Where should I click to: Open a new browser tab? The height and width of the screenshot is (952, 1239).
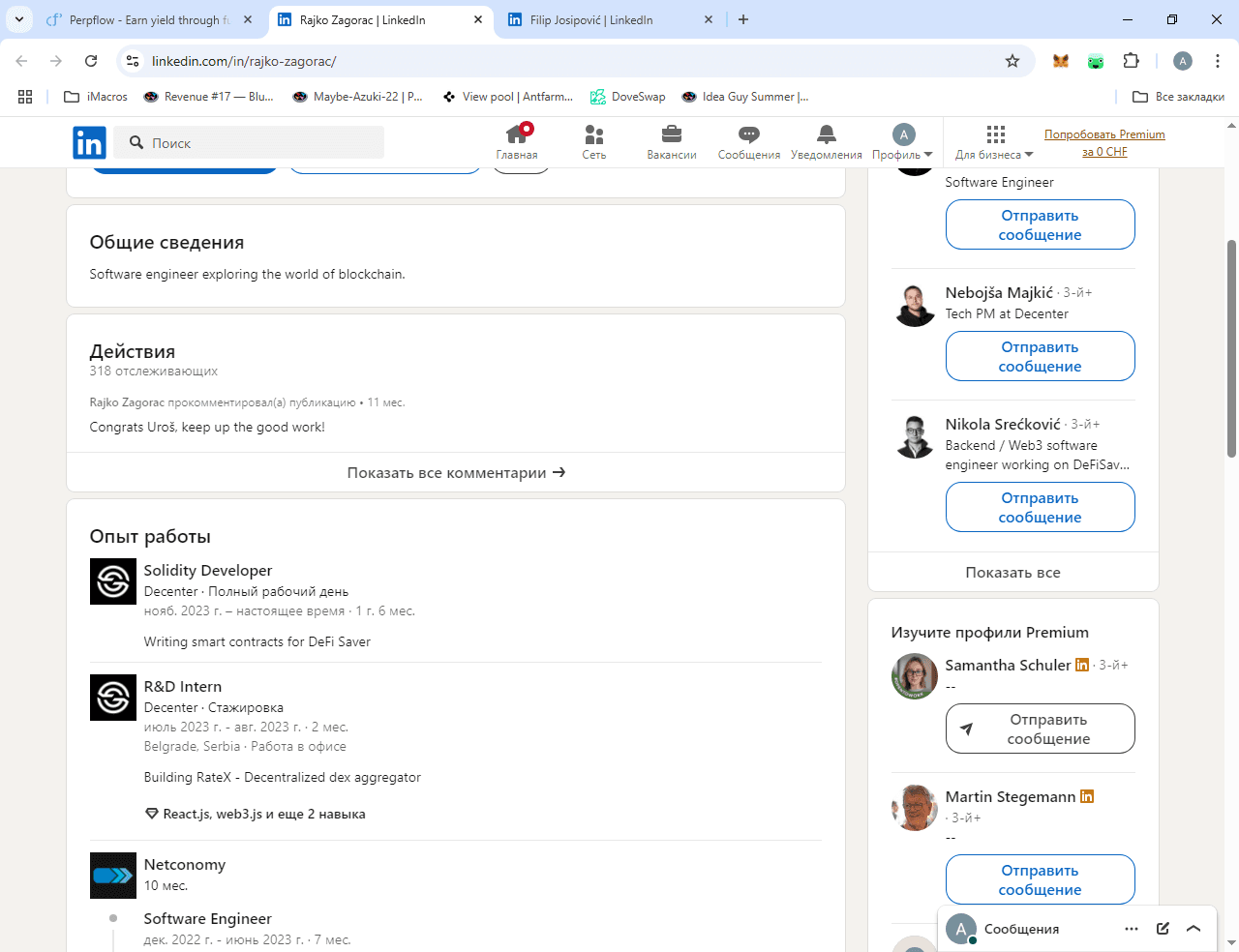coord(743,19)
